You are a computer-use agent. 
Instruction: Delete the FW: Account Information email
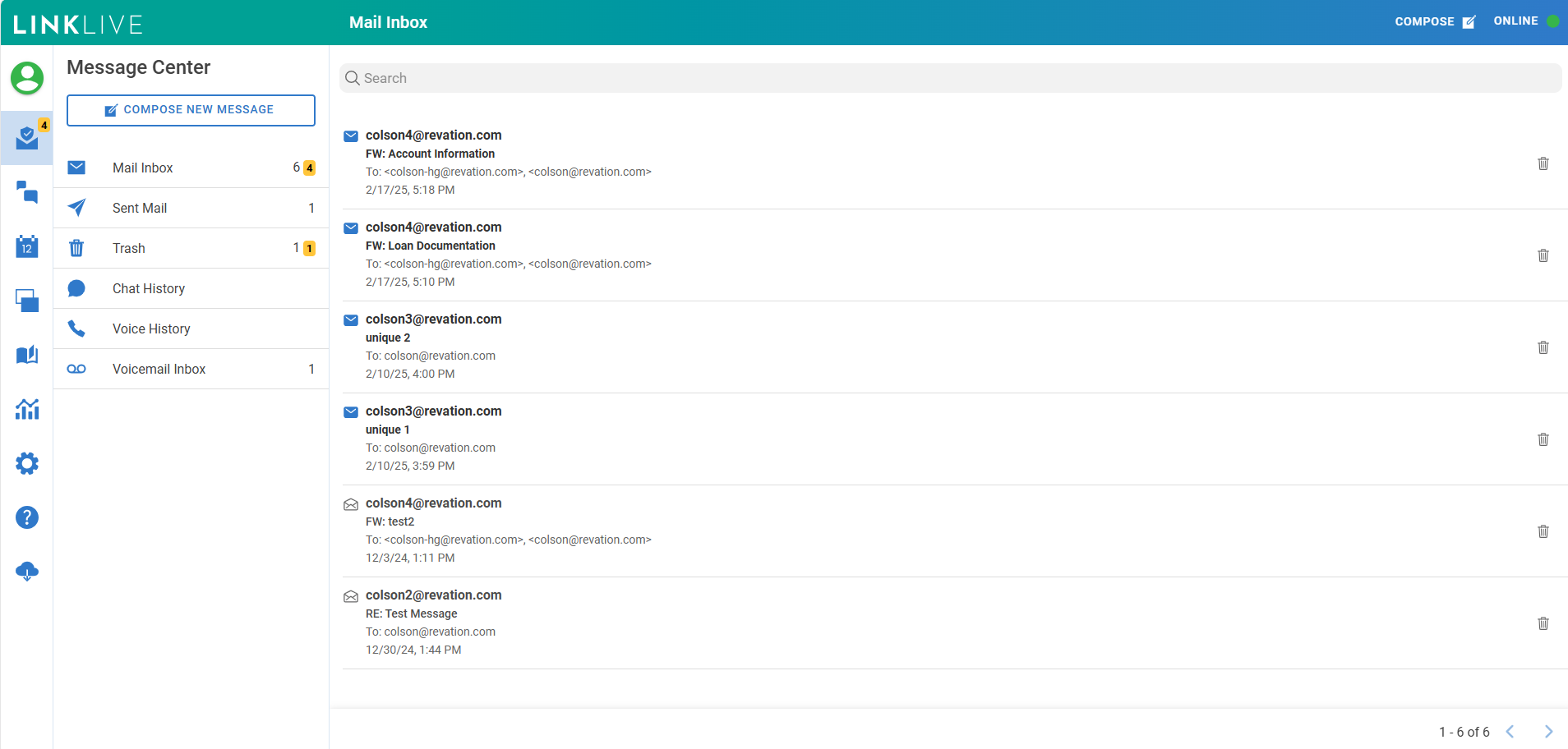click(x=1543, y=163)
